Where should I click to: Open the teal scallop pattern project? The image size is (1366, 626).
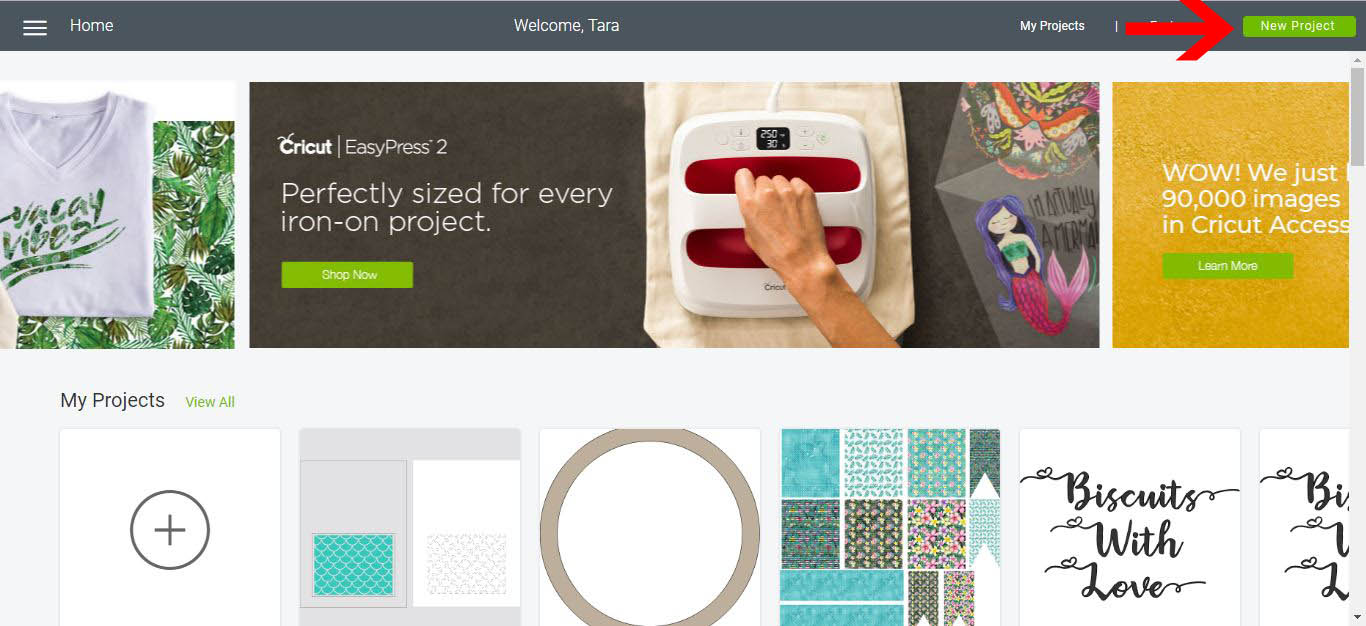[x=410, y=528]
